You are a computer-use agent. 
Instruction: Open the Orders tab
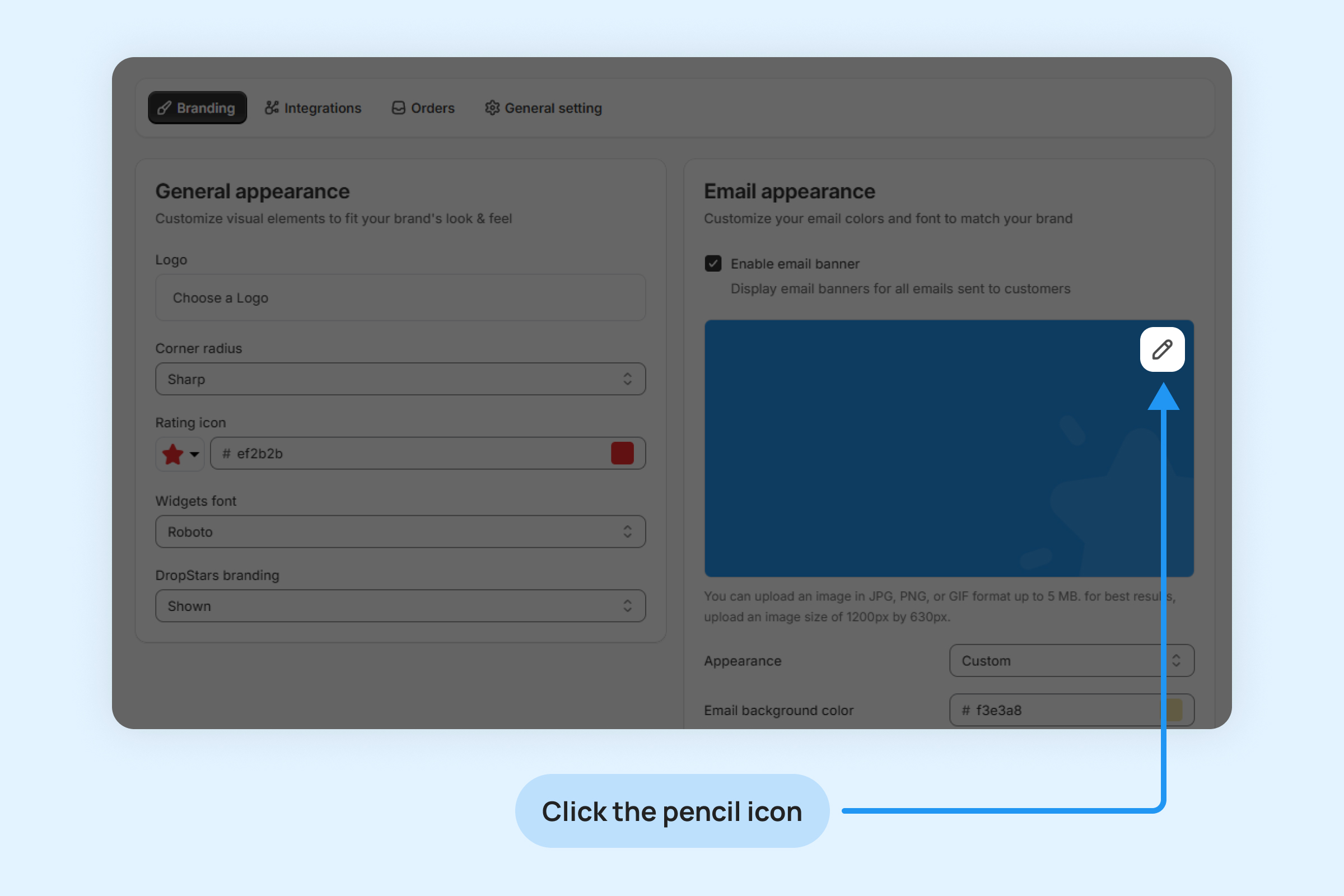pyautogui.click(x=423, y=108)
